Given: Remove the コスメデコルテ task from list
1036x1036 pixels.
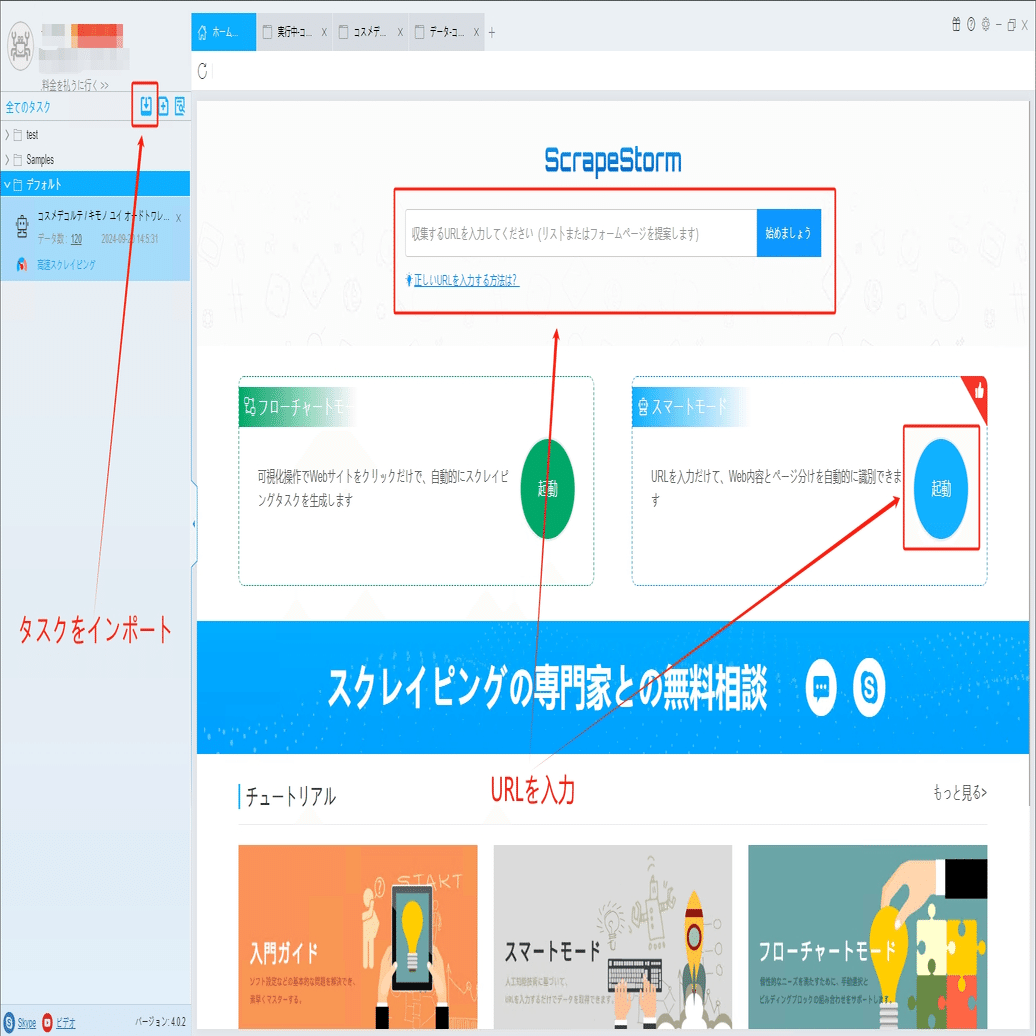Looking at the screenshot, I should (x=178, y=217).
